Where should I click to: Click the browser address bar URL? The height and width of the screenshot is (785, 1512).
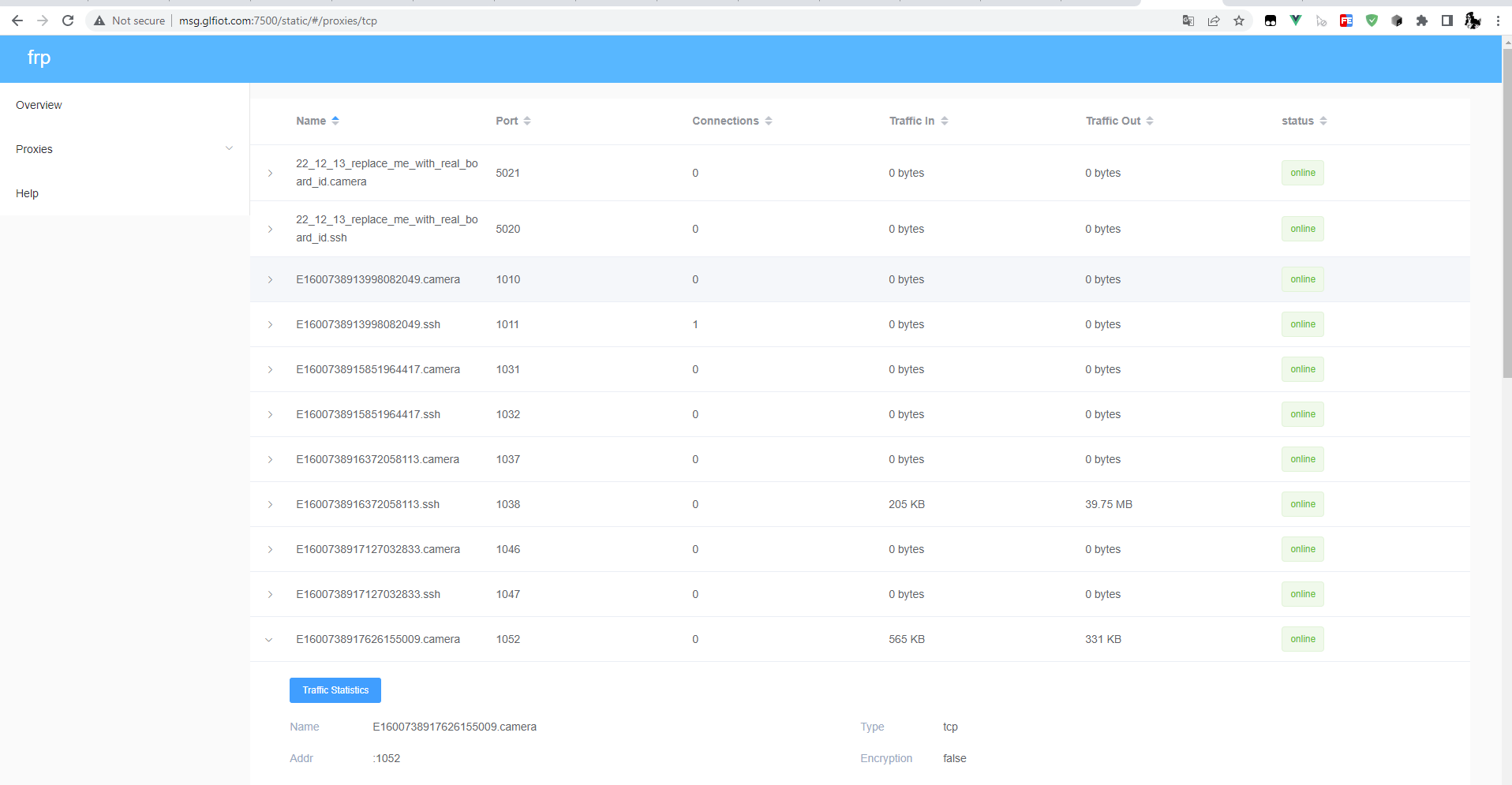click(x=278, y=21)
